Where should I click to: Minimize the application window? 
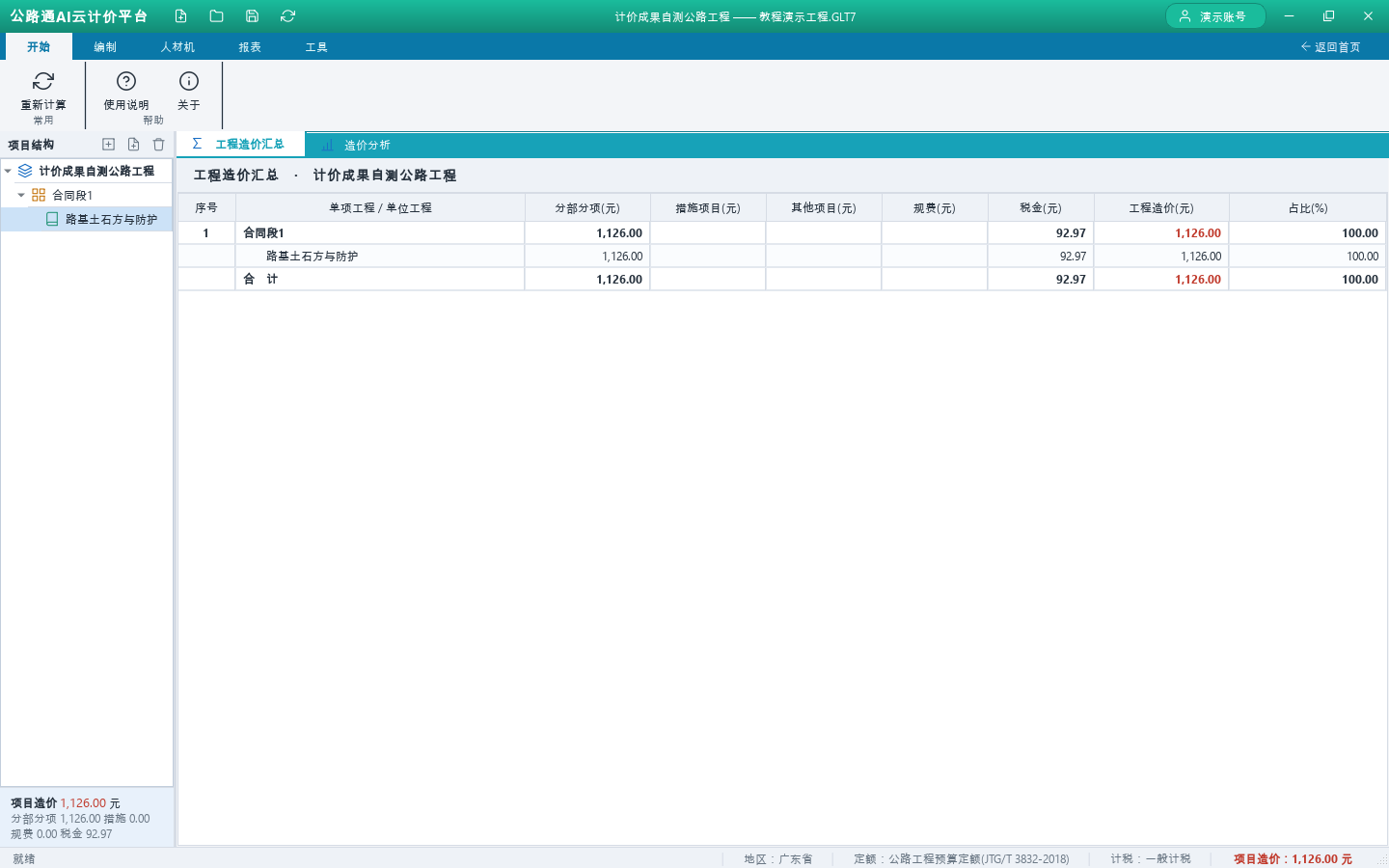(1289, 16)
